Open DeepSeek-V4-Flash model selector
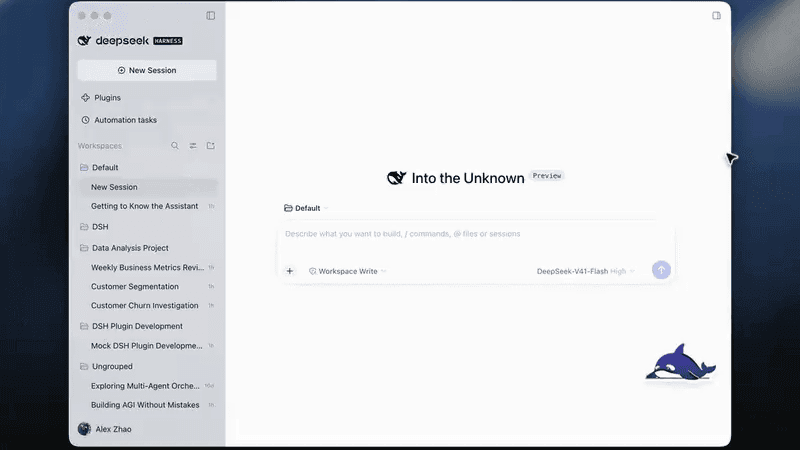The height and width of the screenshot is (450, 800). pos(586,271)
